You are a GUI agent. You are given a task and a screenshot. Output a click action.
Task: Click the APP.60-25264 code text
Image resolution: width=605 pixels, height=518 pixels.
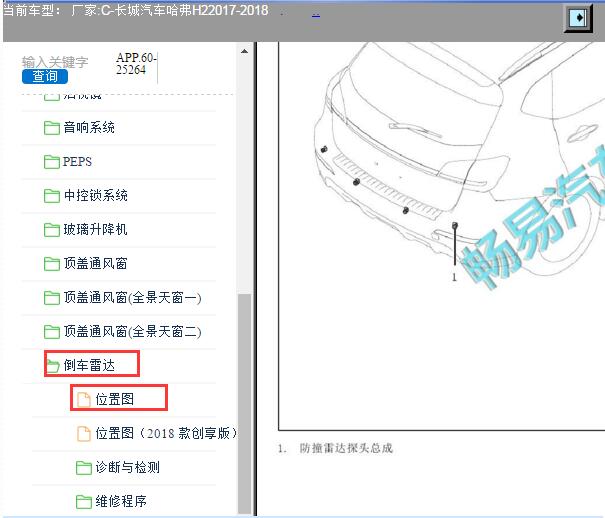136,64
